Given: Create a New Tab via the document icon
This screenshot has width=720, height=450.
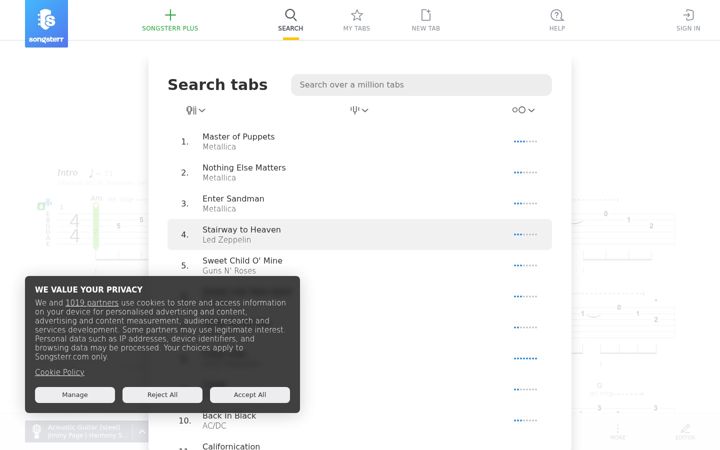Looking at the screenshot, I should tap(426, 15).
